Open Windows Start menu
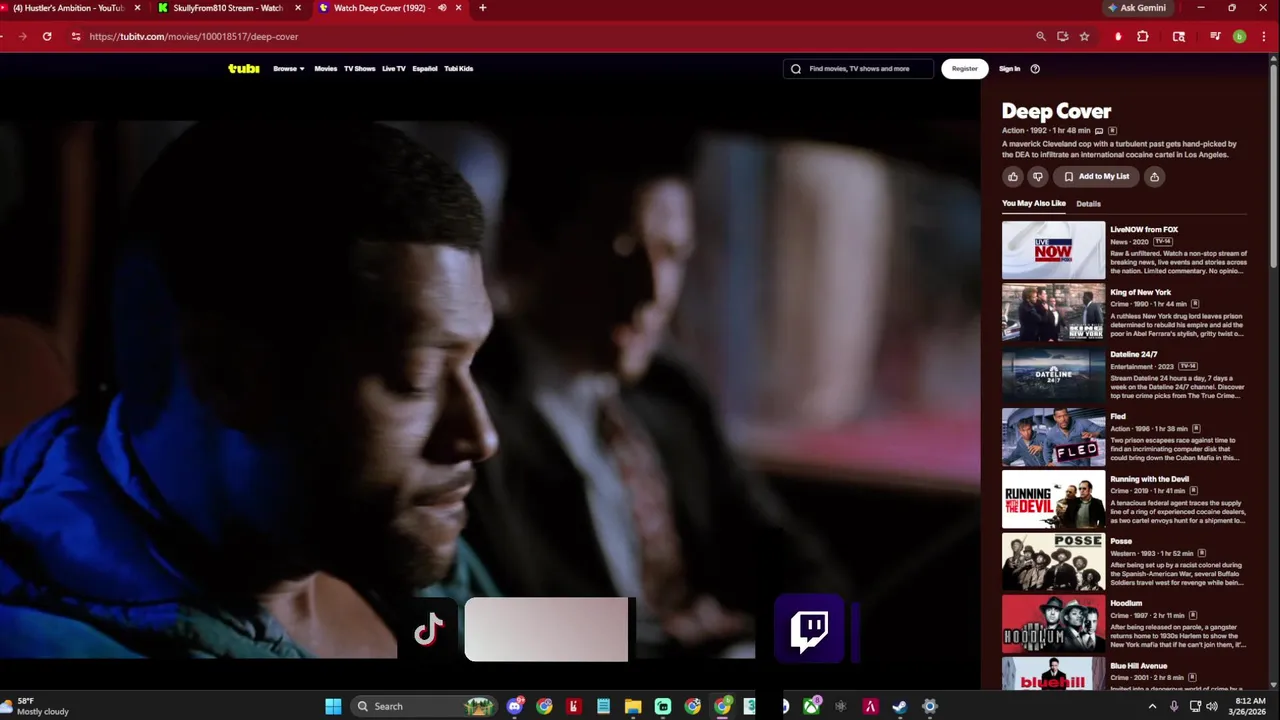This screenshot has width=1280, height=720. (333, 706)
